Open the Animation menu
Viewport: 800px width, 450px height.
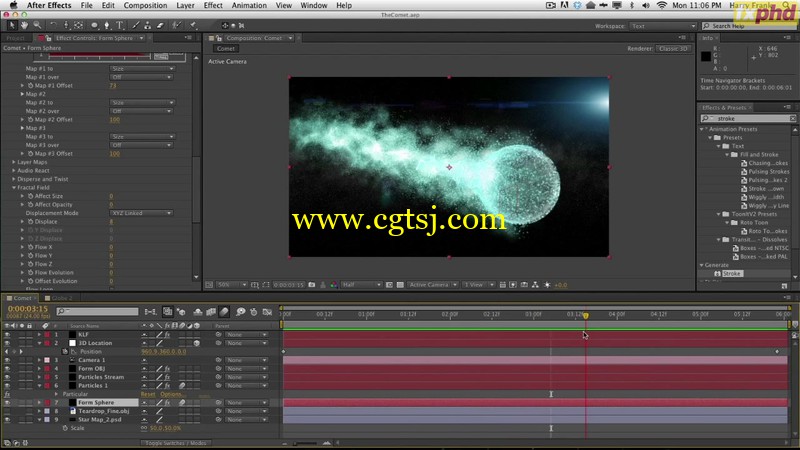249,5
